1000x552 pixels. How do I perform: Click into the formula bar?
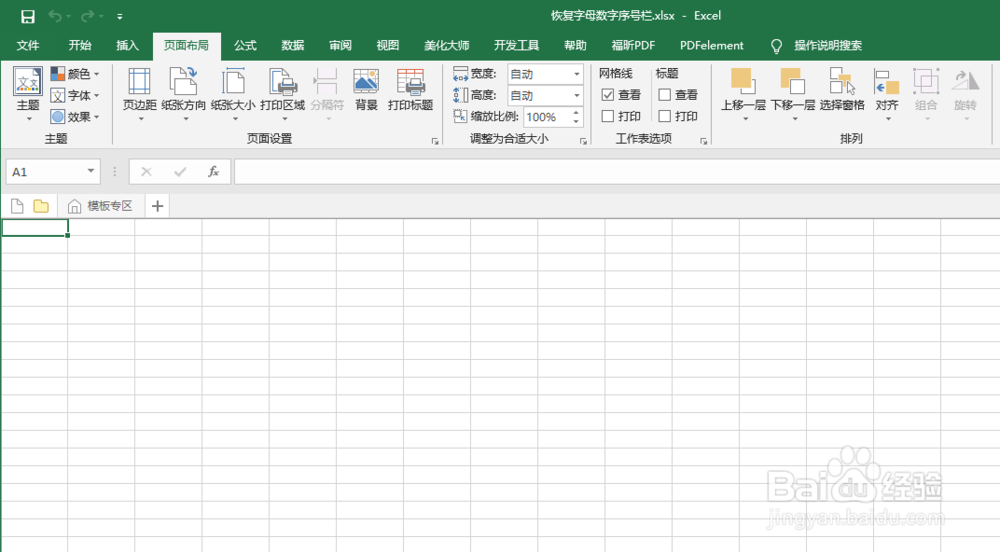617,171
